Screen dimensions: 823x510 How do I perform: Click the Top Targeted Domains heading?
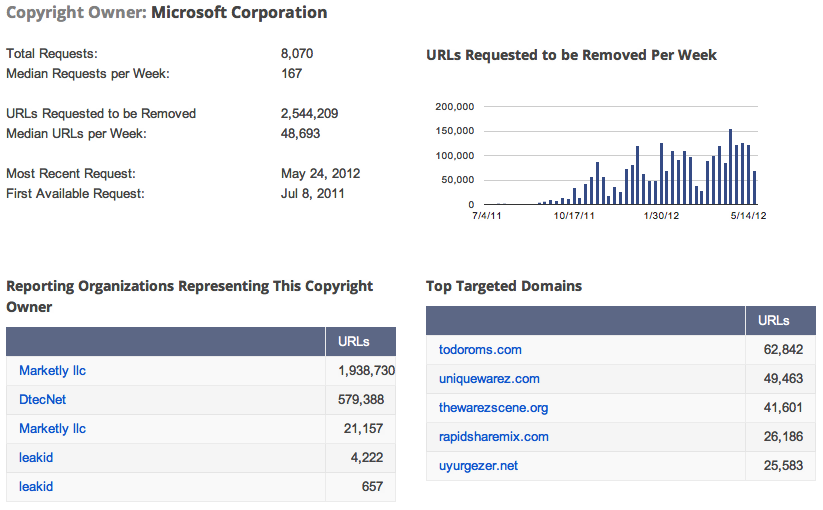coord(504,286)
